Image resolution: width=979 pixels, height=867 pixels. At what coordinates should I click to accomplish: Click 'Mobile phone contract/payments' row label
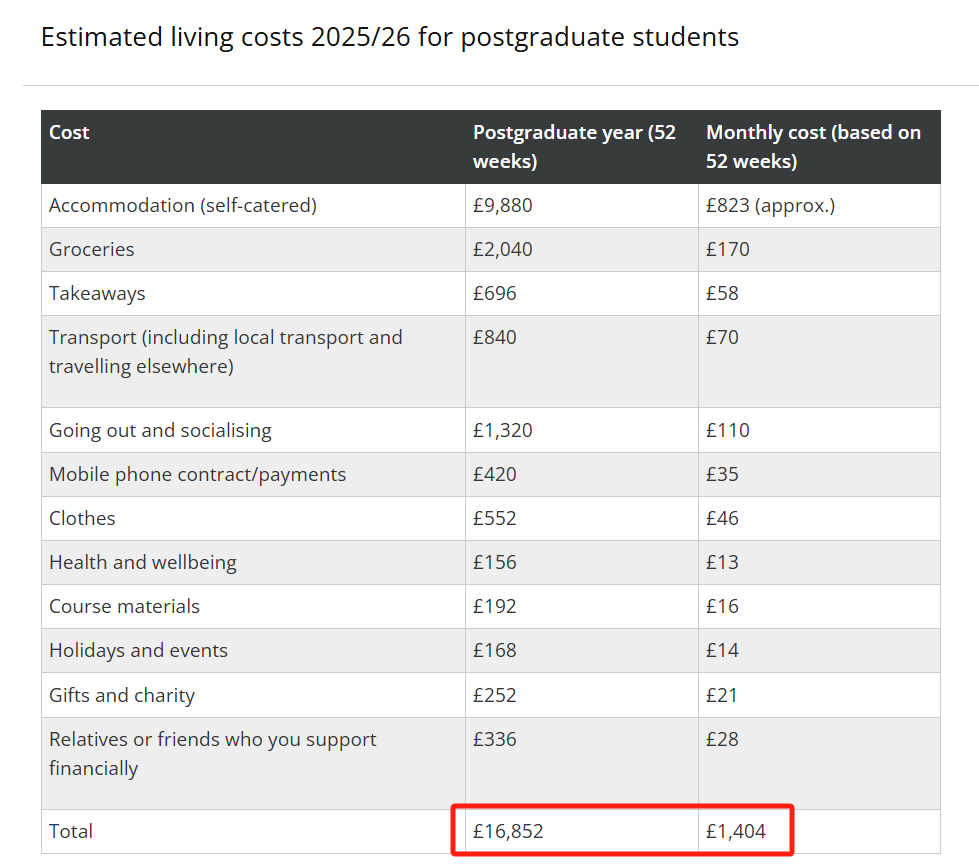197,474
